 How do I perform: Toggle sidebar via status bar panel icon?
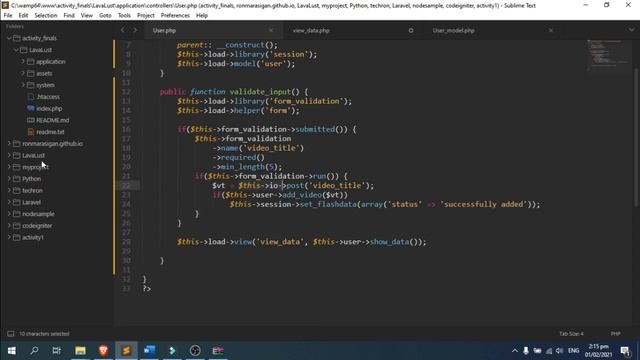coord(11,334)
